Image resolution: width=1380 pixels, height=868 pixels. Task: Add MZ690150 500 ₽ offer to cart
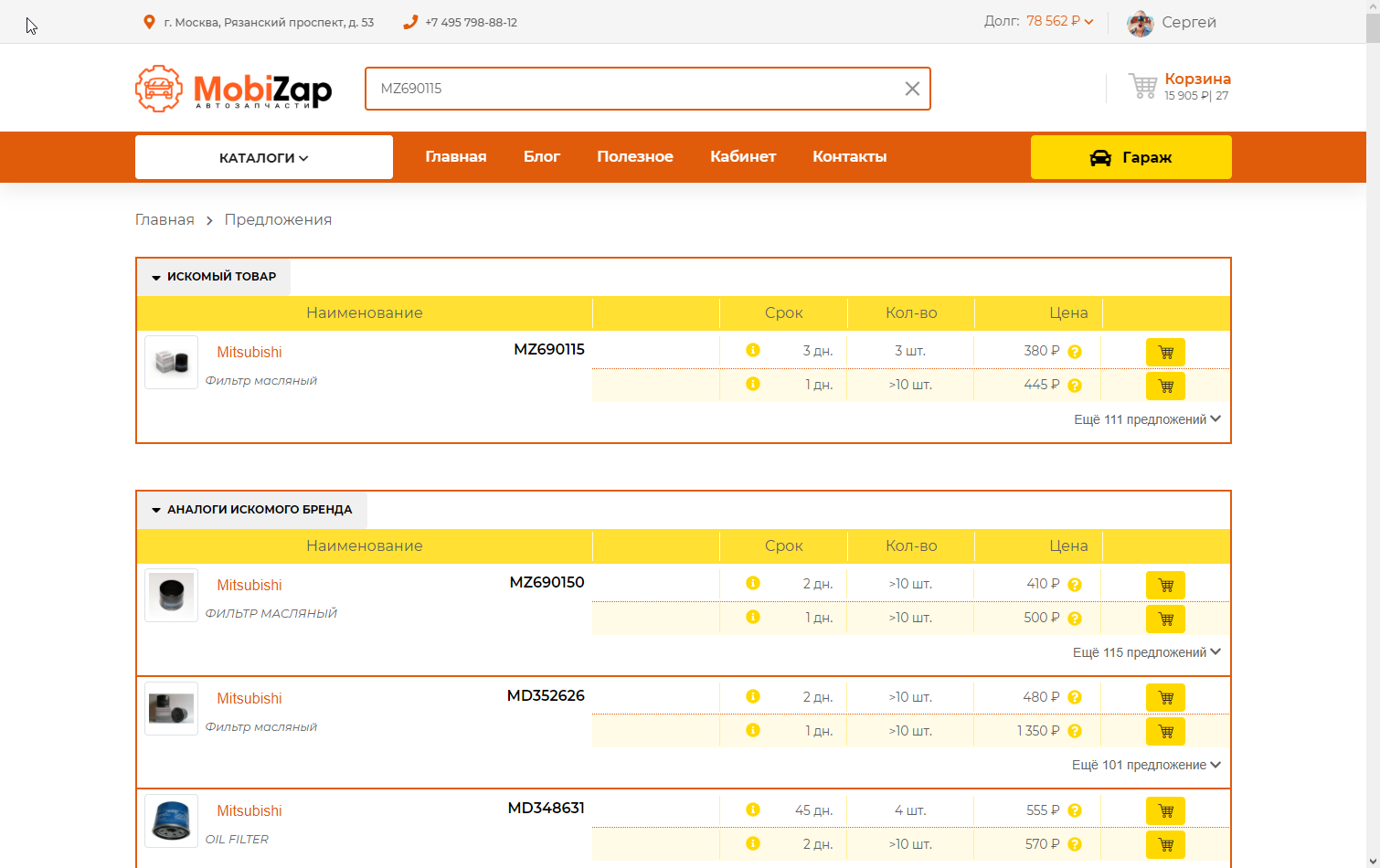tap(1165, 619)
